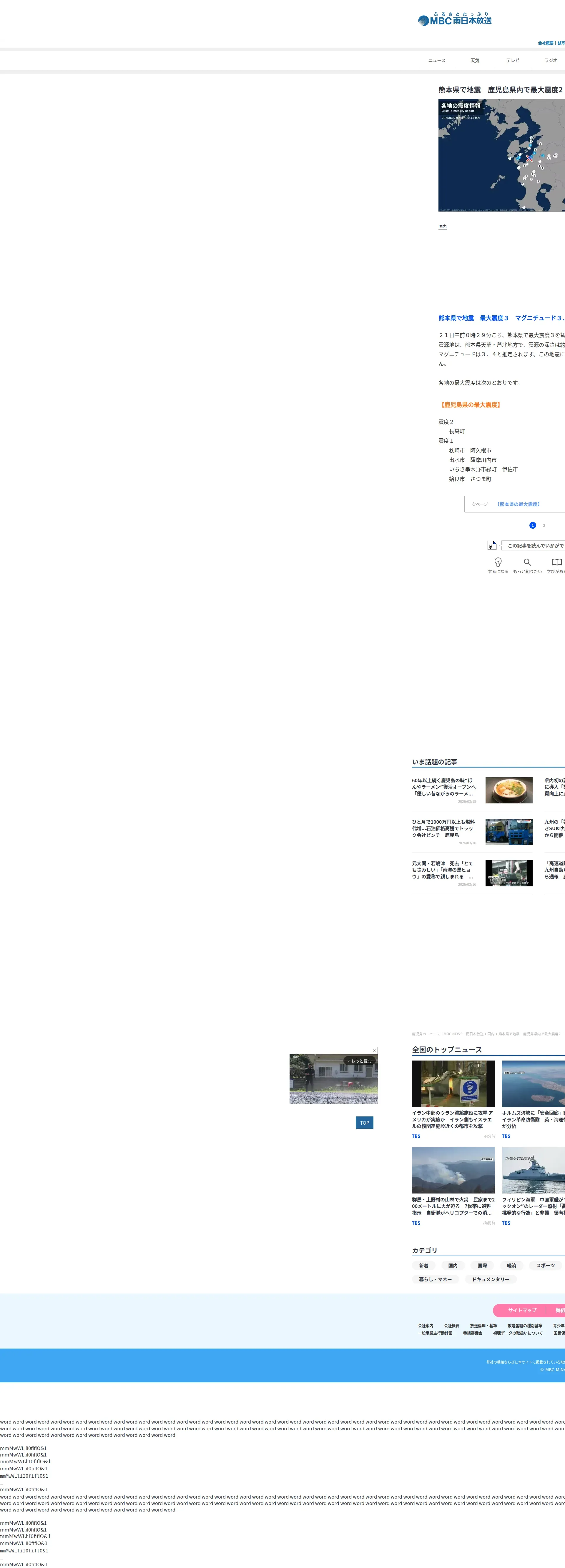
Task: Open the earthquake intensity map image
Action: pyautogui.click(x=501, y=155)
